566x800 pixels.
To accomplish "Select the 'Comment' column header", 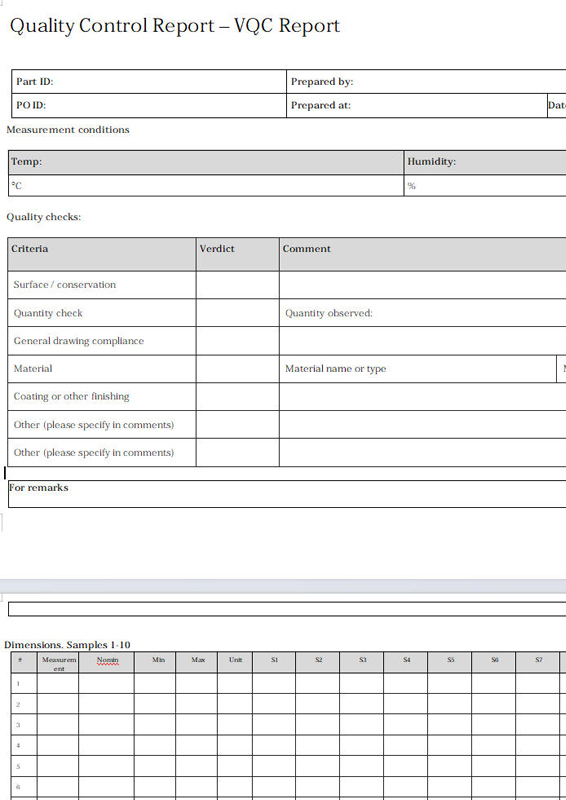I will click(x=423, y=254).
